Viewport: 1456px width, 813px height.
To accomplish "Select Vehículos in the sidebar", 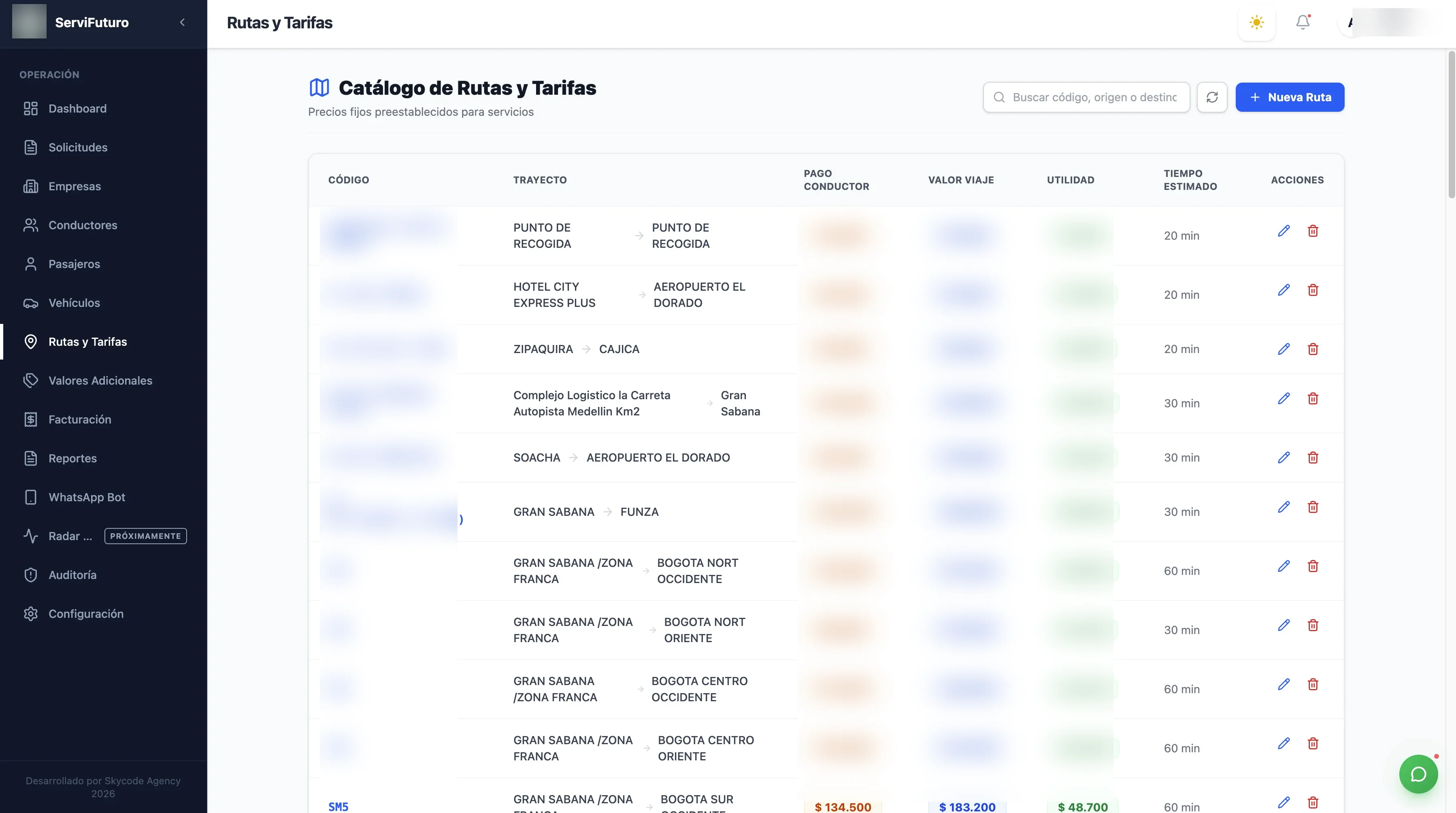I will 104,303.
